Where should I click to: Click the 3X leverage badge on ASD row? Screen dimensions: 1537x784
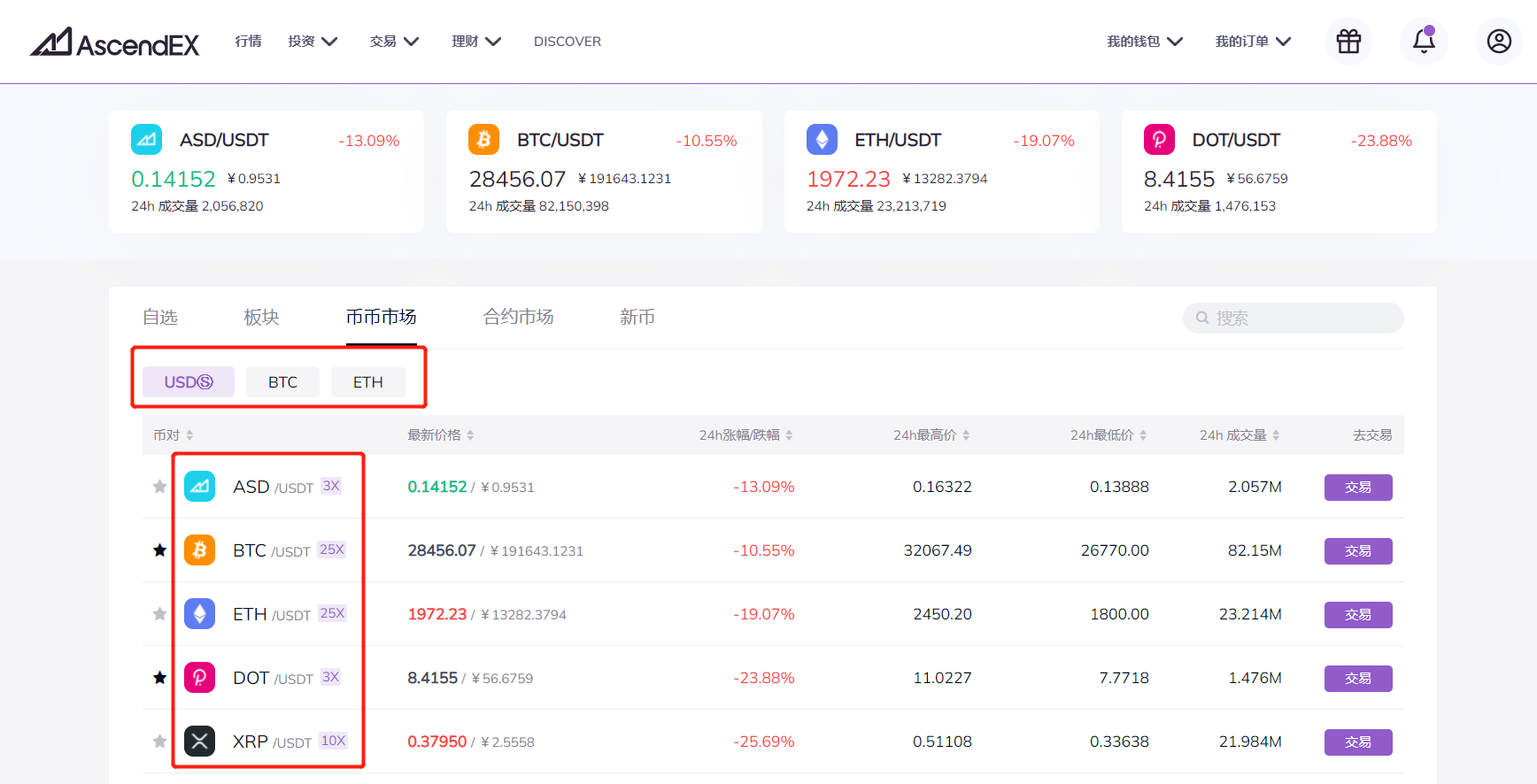click(x=331, y=486)
